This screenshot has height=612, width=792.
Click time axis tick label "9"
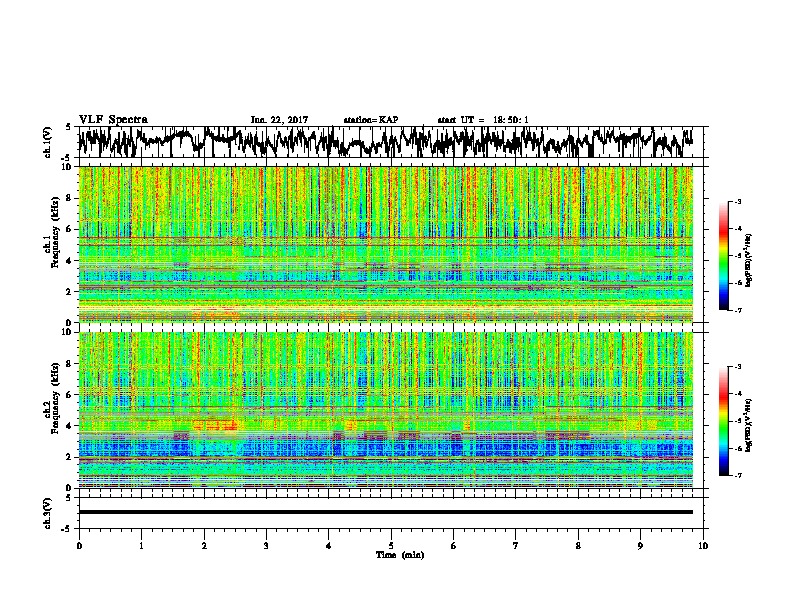point(640,546)
